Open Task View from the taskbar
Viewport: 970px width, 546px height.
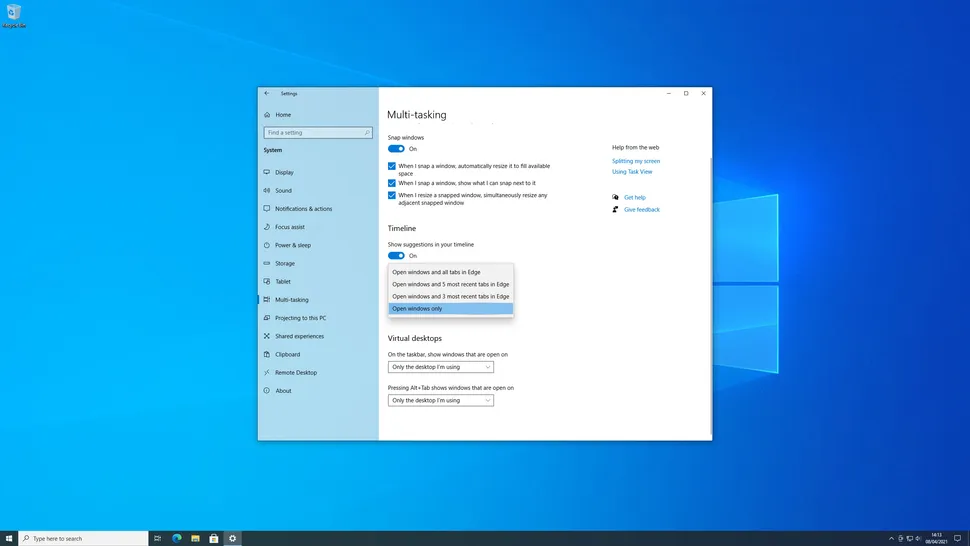(157, 539)
